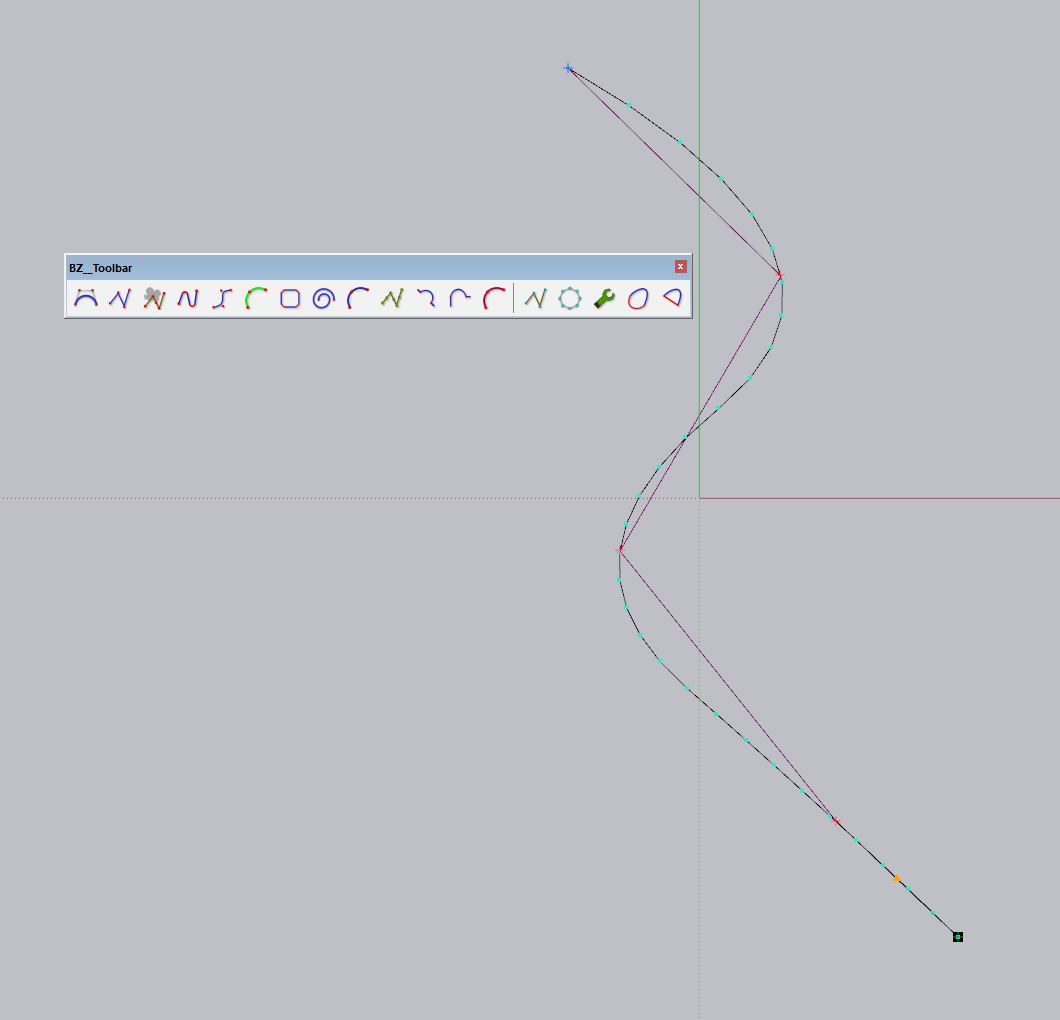This screenshot has width=1060, height=1020.
Task: Select the circle with cyan vertex dots tool
Action: [x=570, y=298]
